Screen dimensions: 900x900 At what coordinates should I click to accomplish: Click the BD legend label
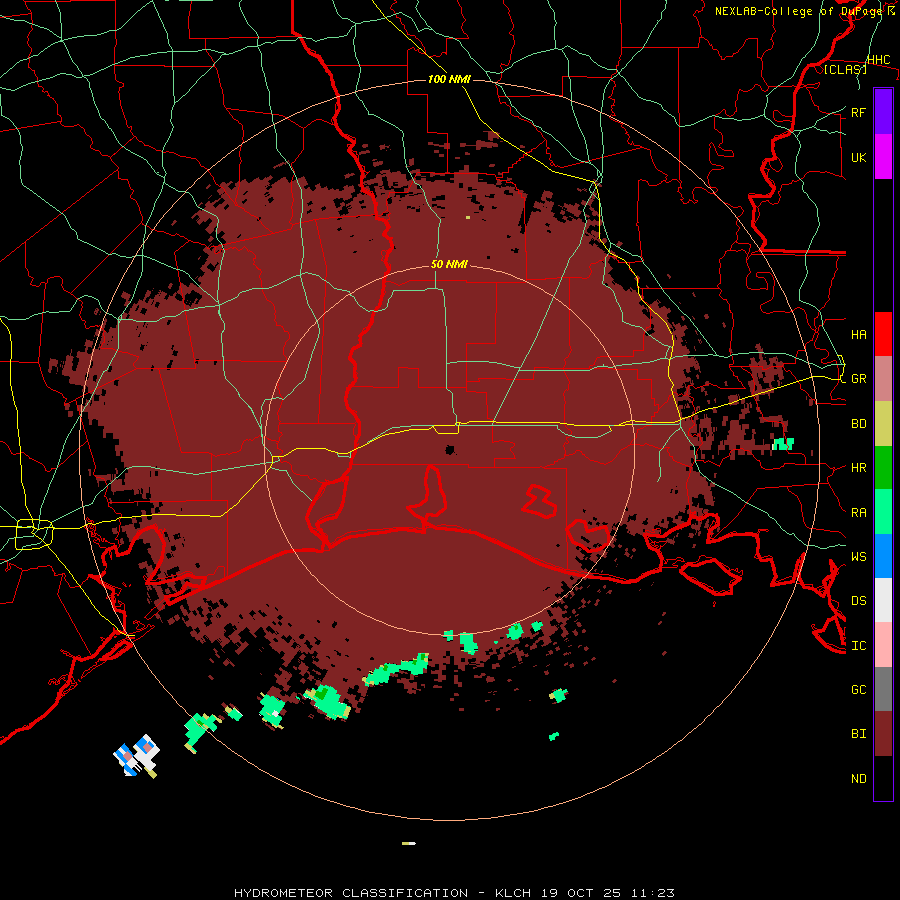pyautogui.click(x=858, y=424)
